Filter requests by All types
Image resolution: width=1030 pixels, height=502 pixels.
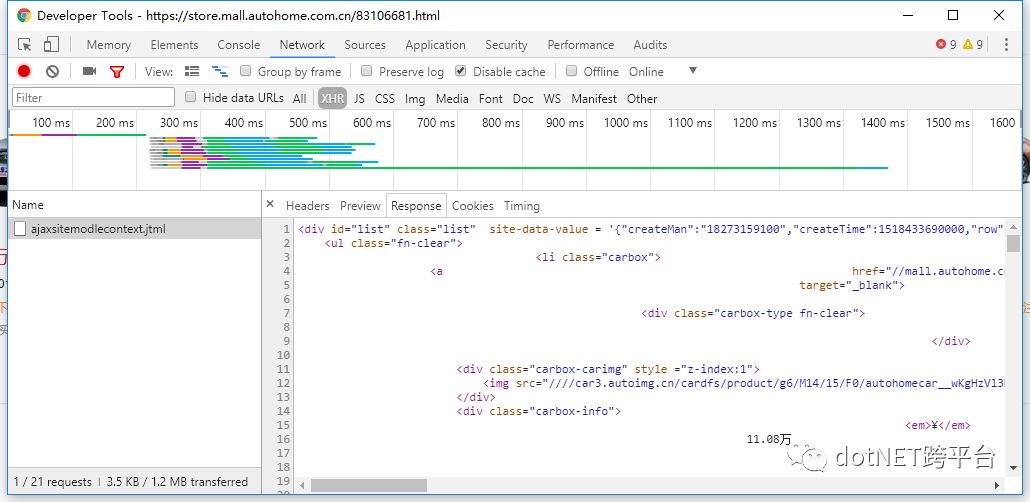300,99
